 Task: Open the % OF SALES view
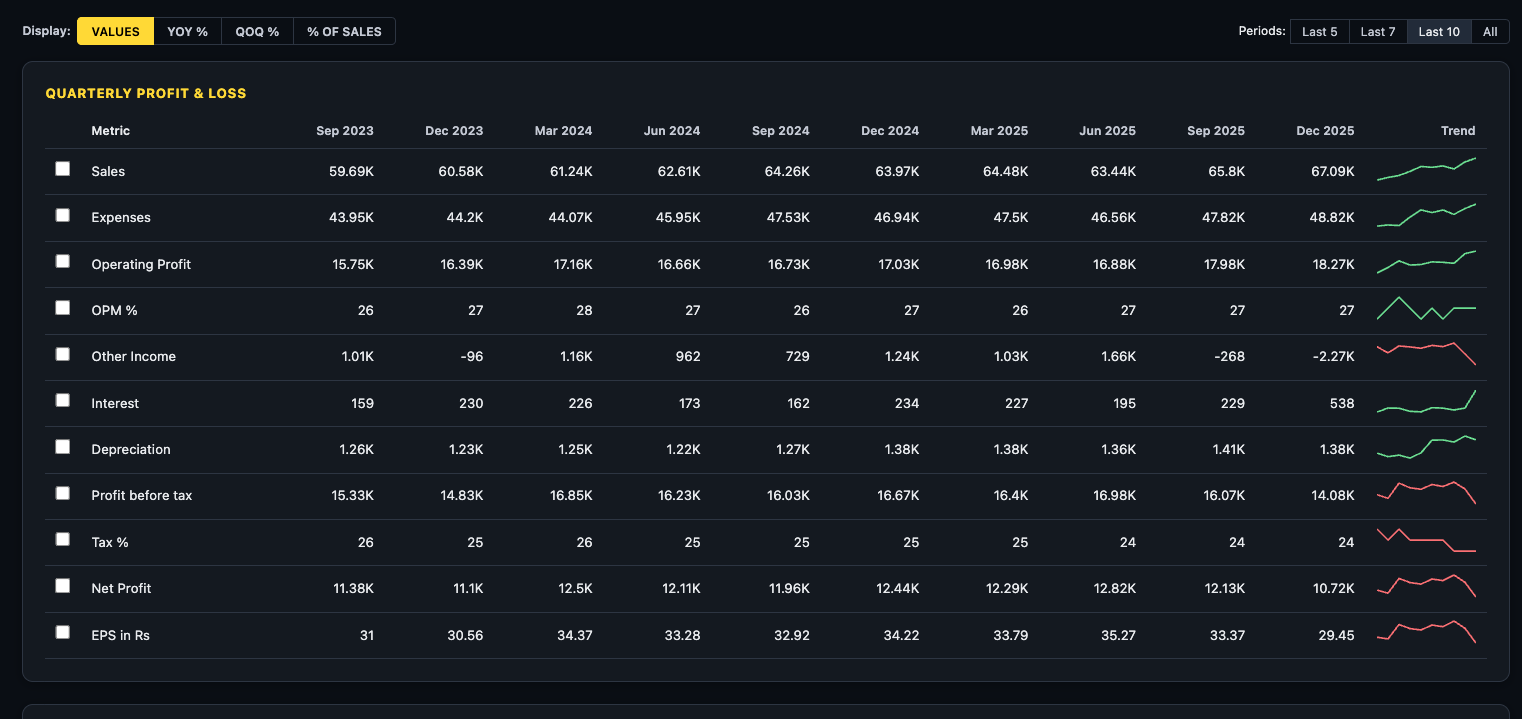[x=344, y=31]
